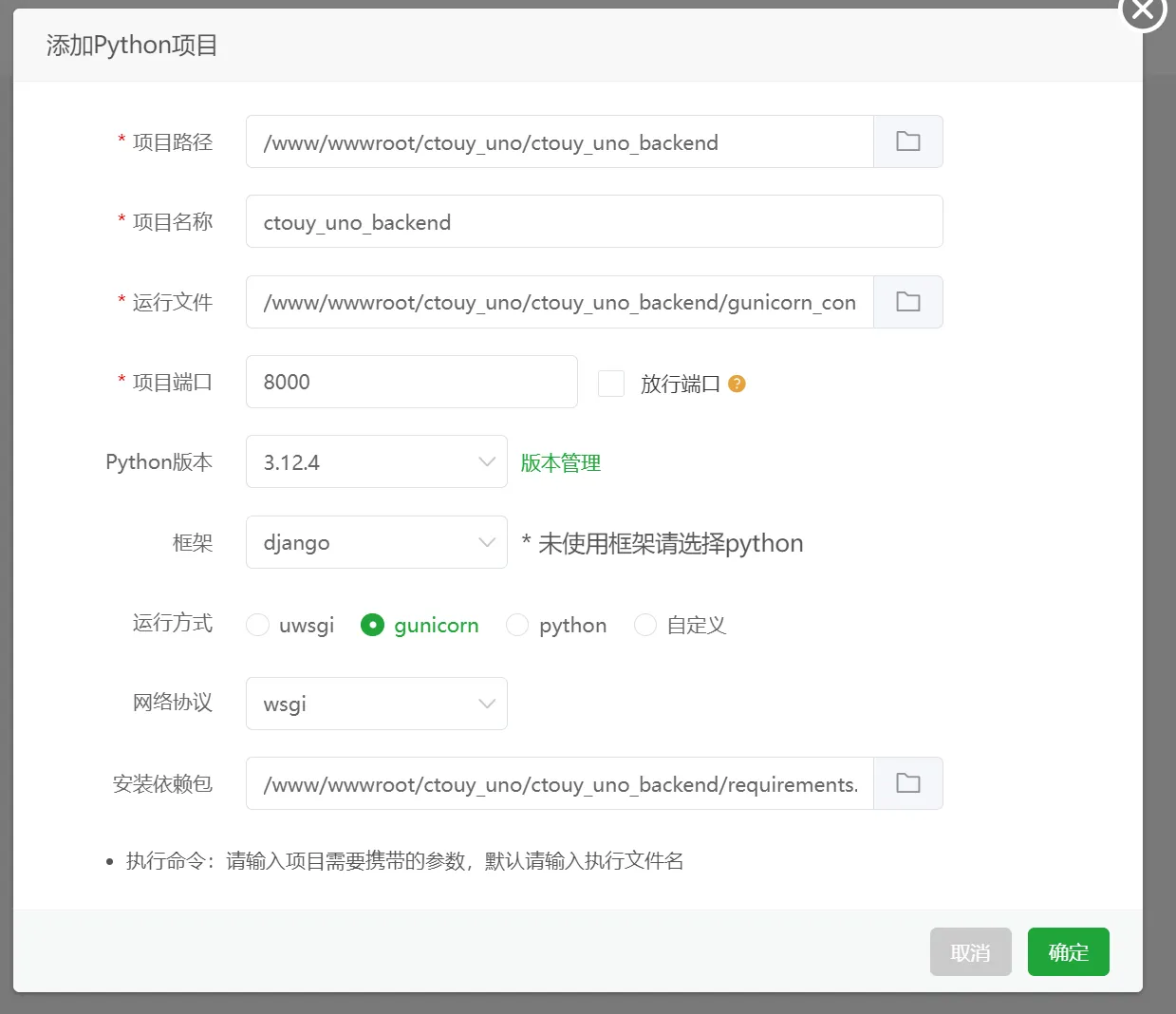Enable the 放行端口 checkbox
Screen dimensions: 1176x1014
tap(611, 384)
